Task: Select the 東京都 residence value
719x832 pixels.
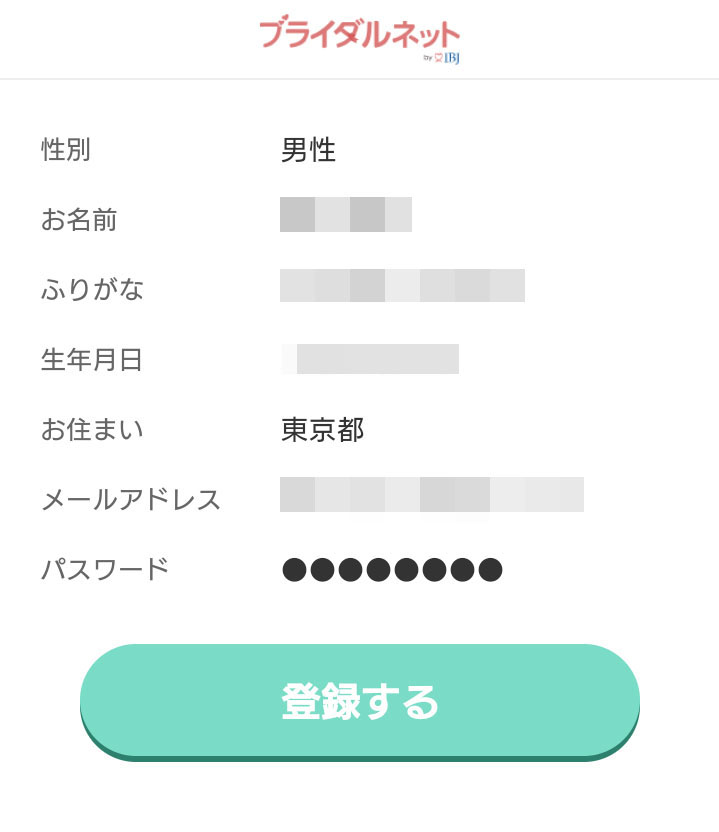Action: coord(322,430)
